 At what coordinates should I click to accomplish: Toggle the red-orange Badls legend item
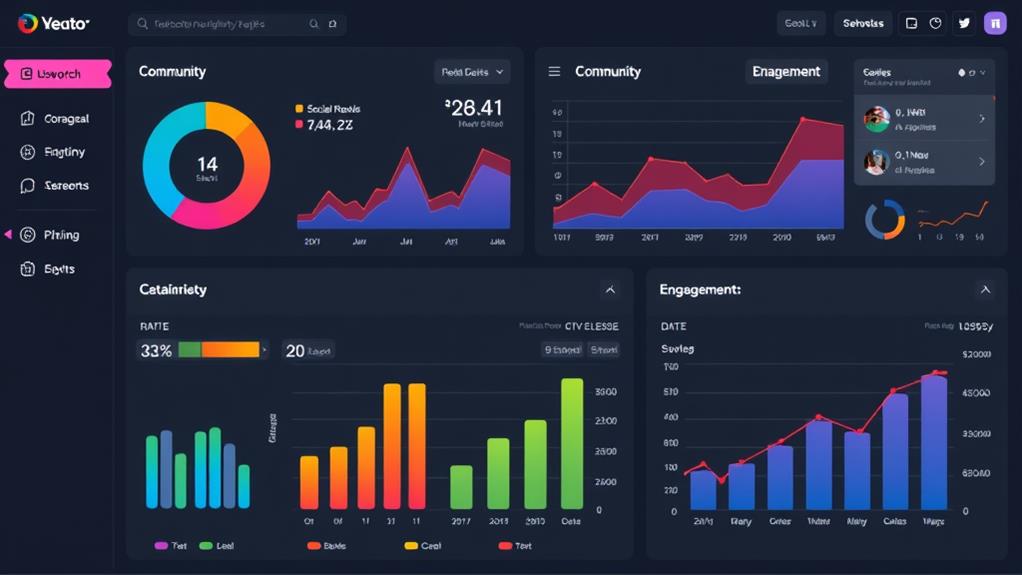(327, 546)
